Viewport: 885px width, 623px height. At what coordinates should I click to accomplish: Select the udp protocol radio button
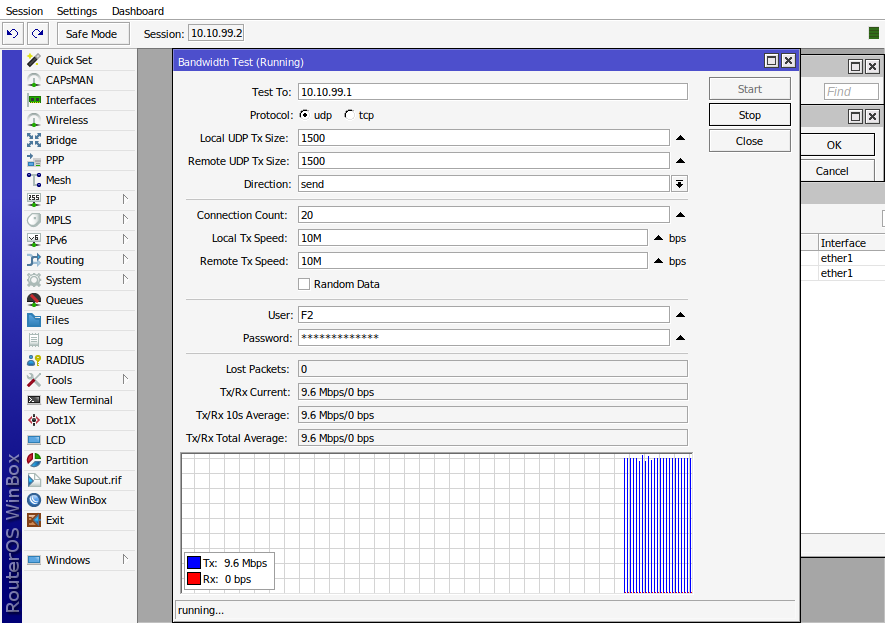tap(304, 115)
